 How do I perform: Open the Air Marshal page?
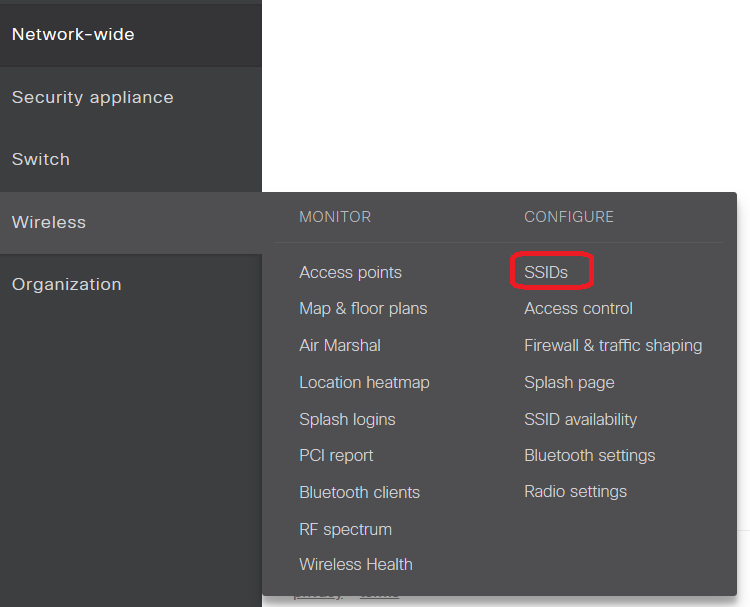(x=340, y=346)
